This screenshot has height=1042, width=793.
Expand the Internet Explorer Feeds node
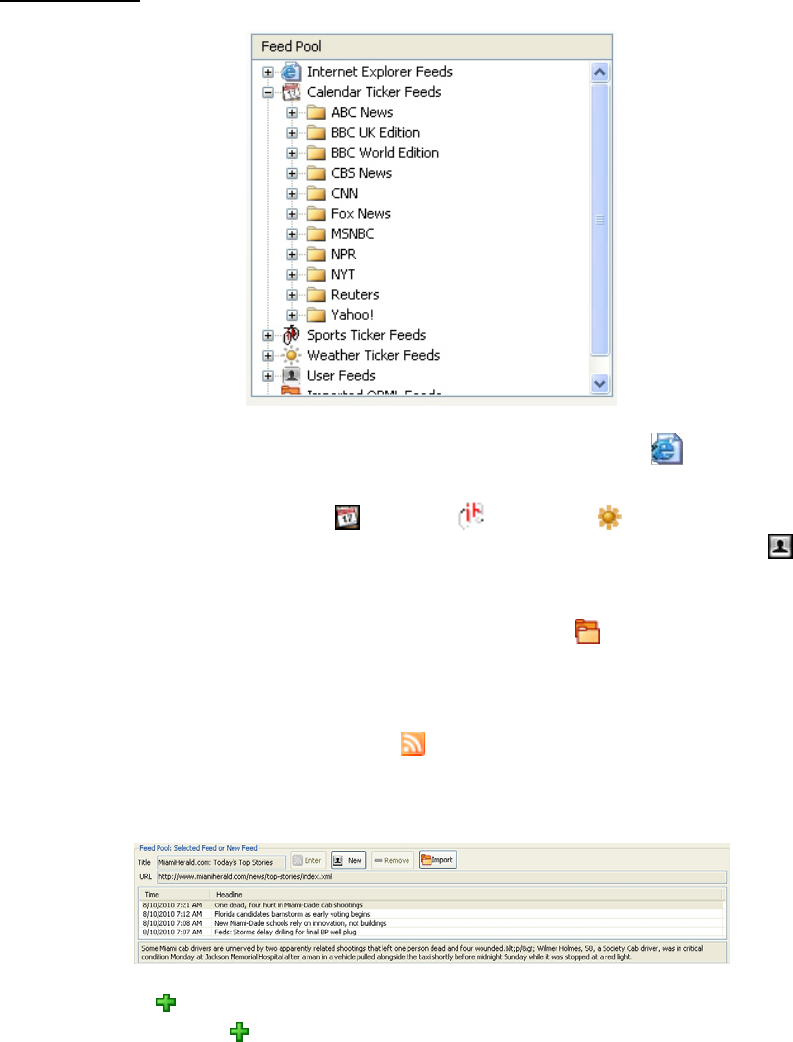click(268, 72)
